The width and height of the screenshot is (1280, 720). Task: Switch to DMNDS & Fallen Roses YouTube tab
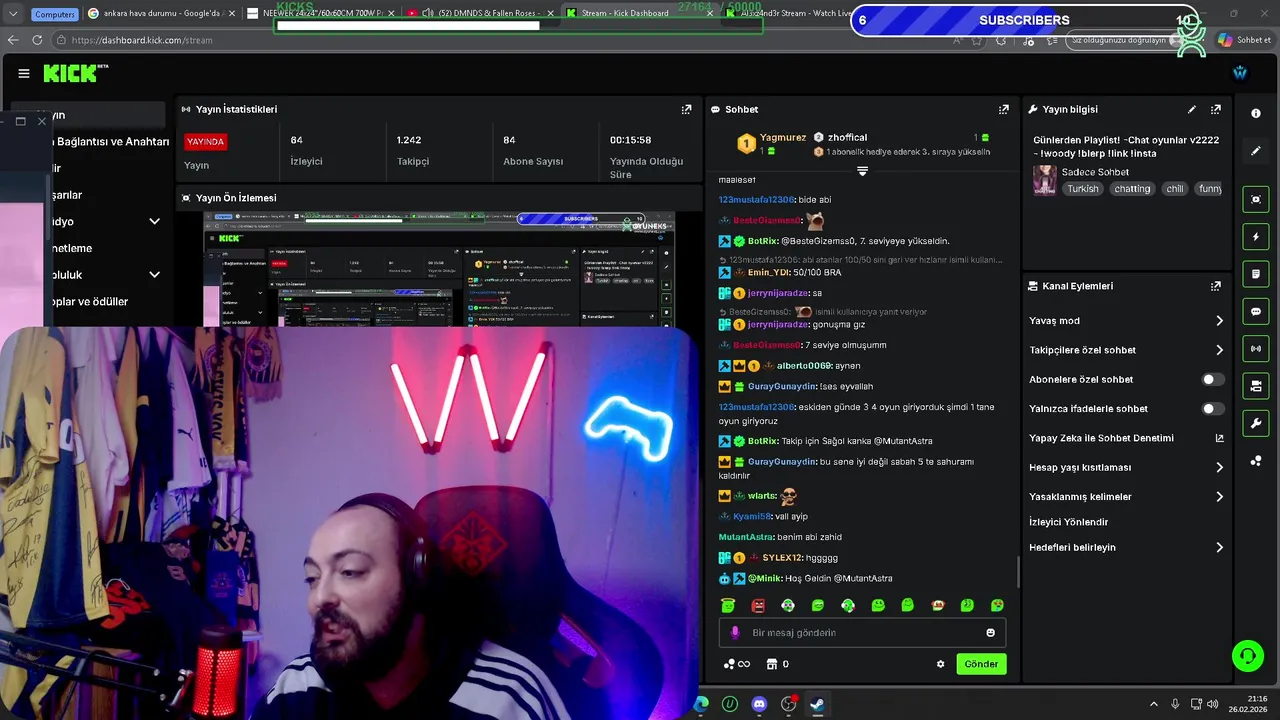point(480,14)
